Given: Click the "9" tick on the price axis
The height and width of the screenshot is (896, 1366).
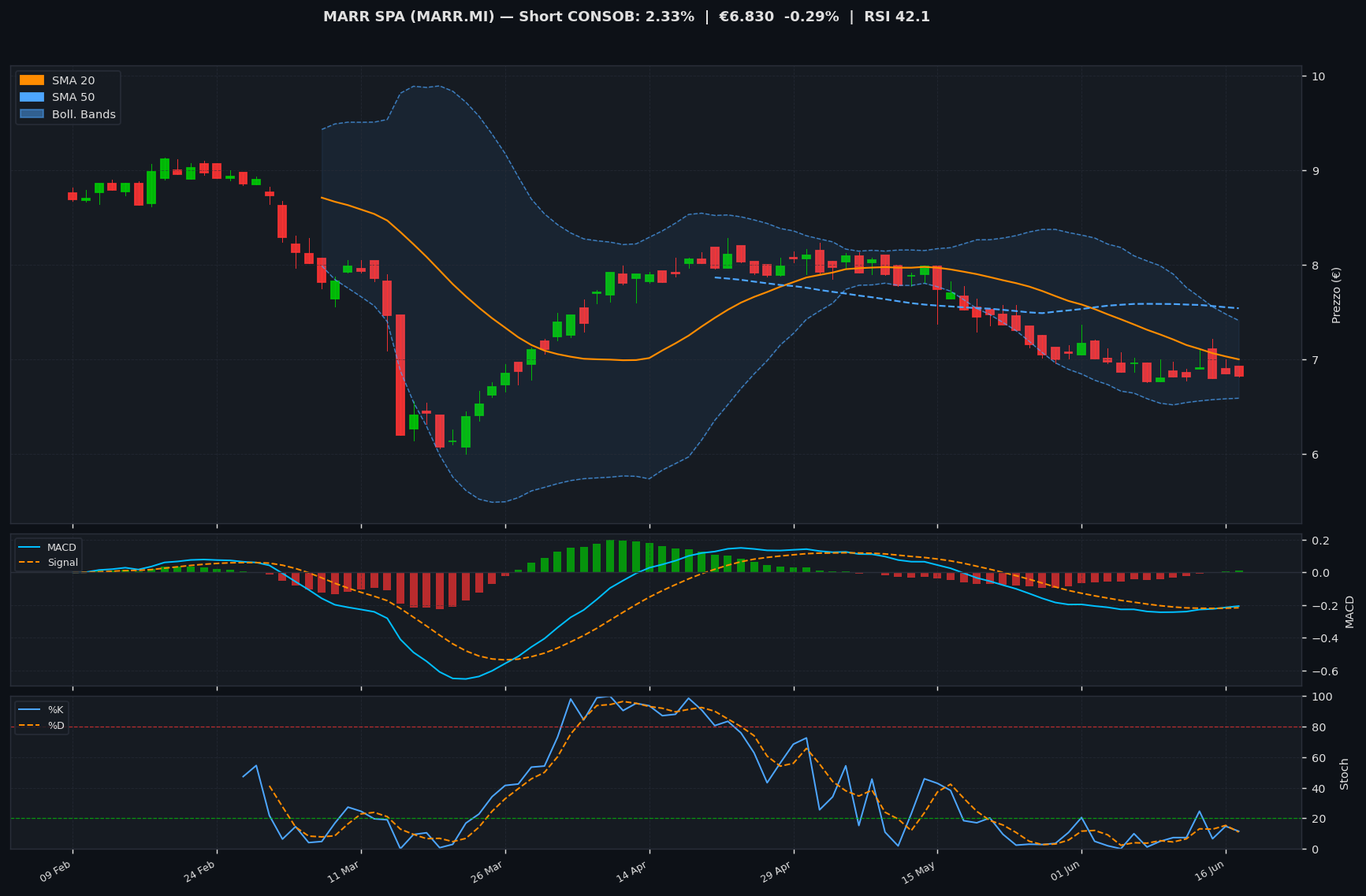Looking at the screenshot, I should point(1315,171).
